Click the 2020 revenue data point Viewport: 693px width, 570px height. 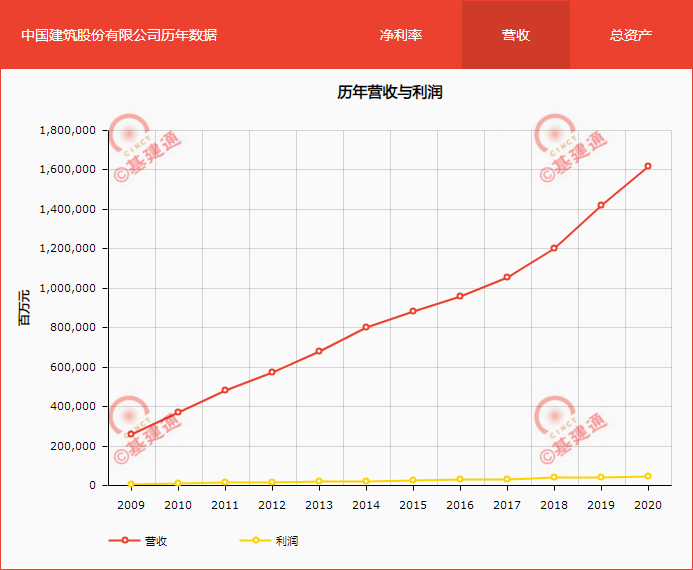(x=648, y=166)
